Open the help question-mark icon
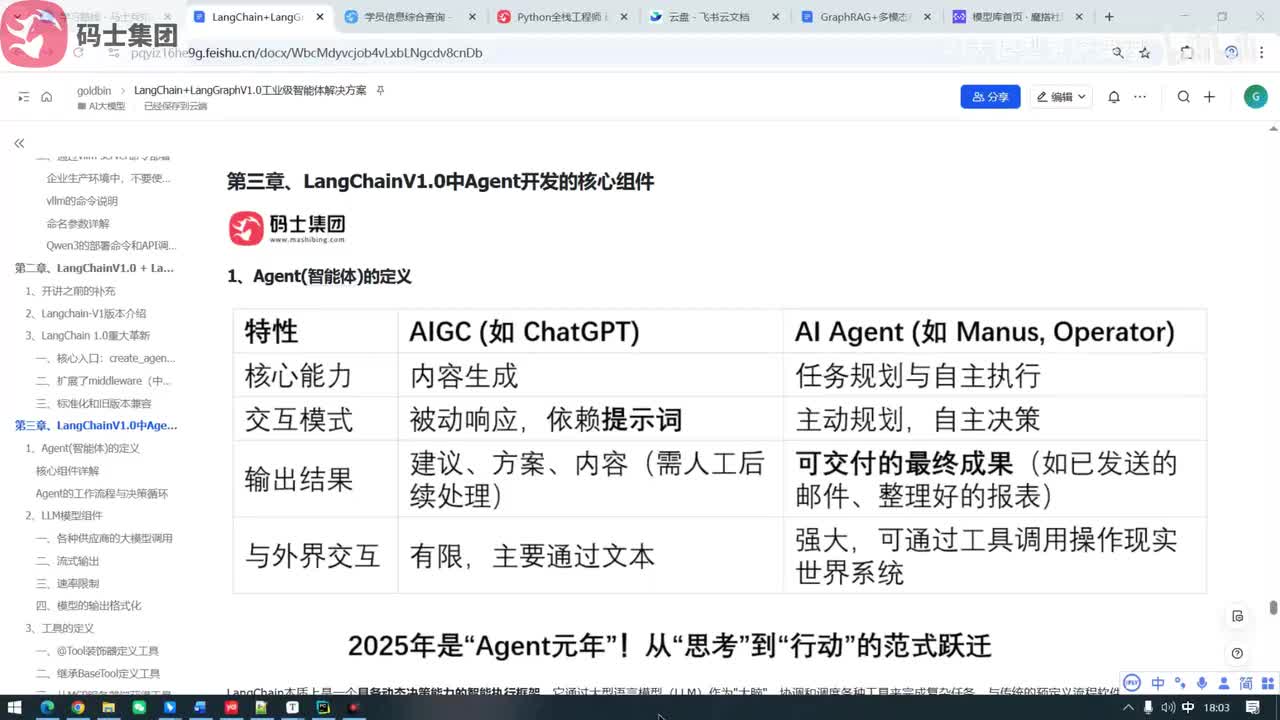1280x720 pixels. tap(1238, 653)
